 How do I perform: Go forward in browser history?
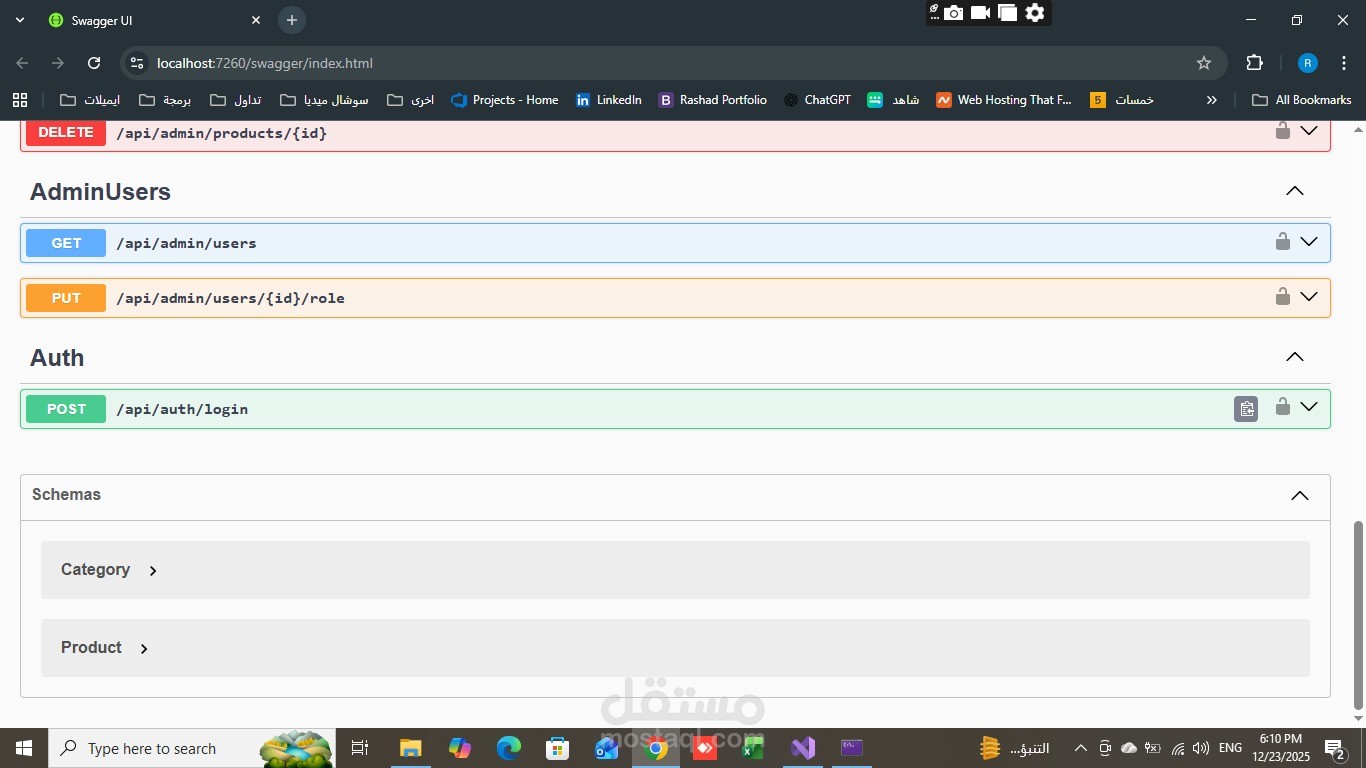pos(58,63)
